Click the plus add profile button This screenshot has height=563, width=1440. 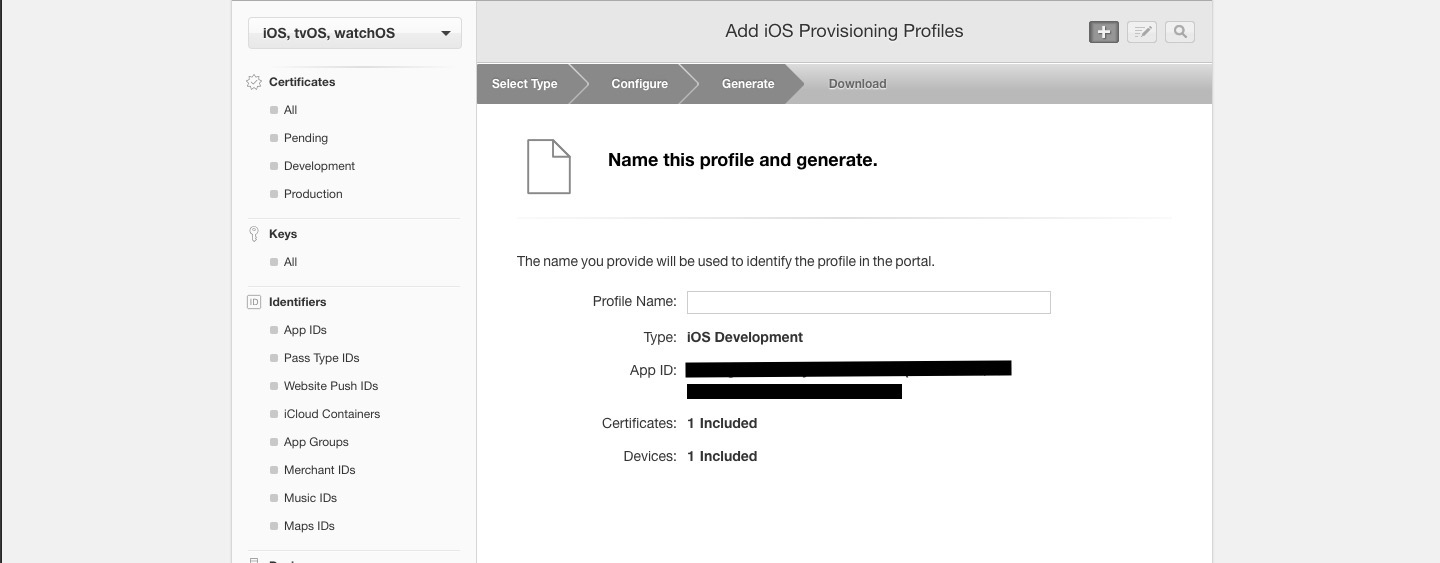click(1103, 32)
